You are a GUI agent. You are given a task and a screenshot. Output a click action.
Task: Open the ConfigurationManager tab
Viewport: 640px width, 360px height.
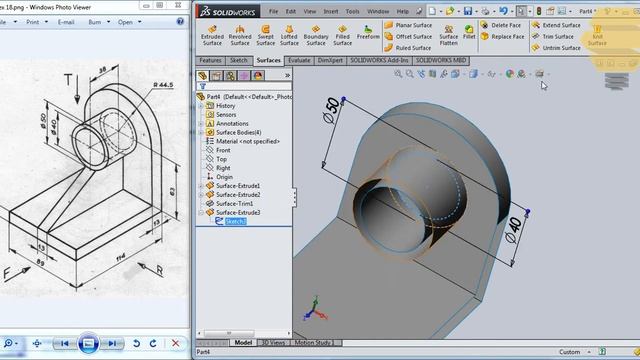(230, 76)
